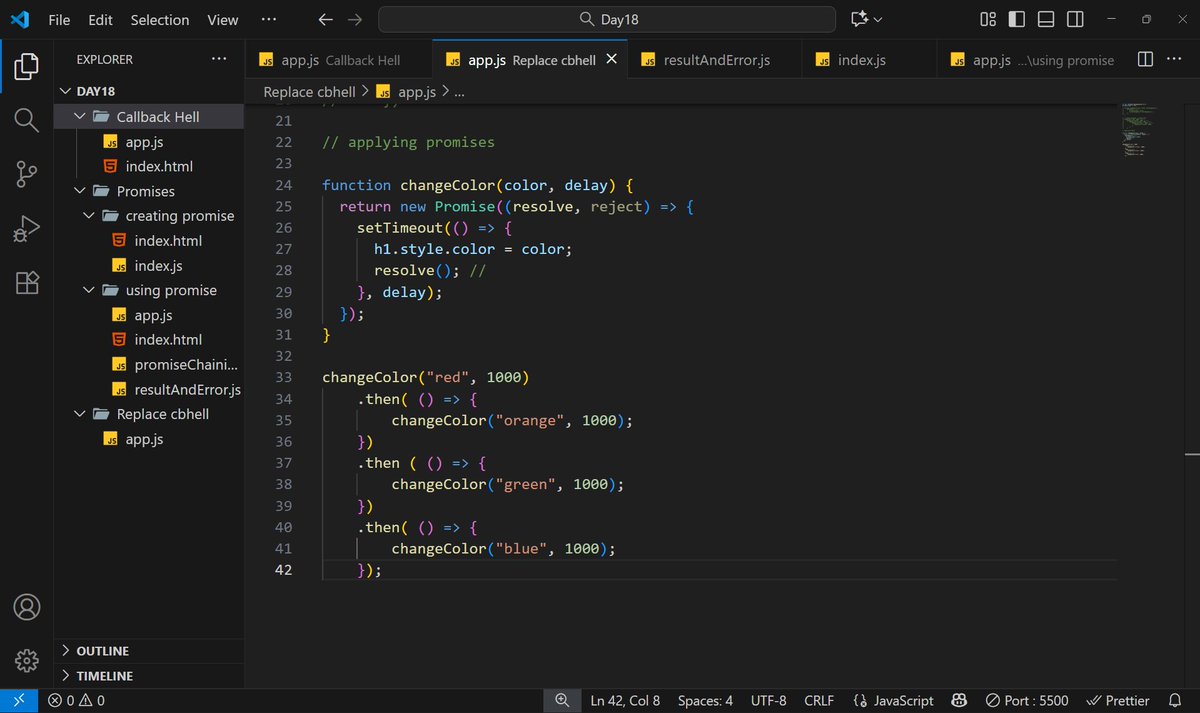Click Port : 5500 Live Server status
The width and height of the screenshot is (1200, 713).
point(1027,701)
